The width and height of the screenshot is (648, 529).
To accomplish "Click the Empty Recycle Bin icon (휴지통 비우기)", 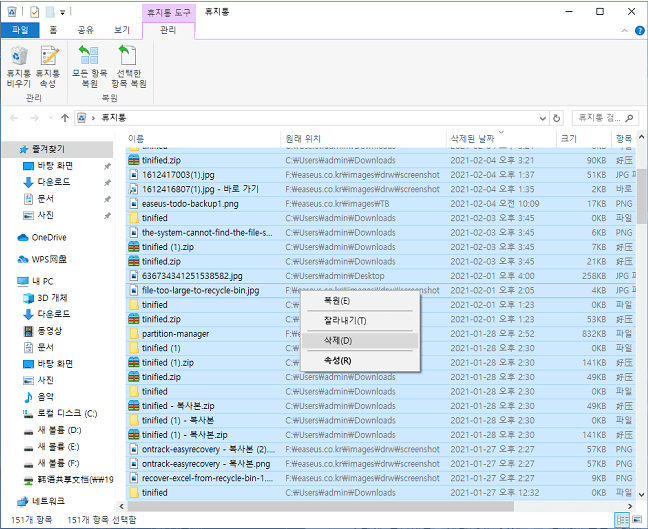I will (19, 66).
